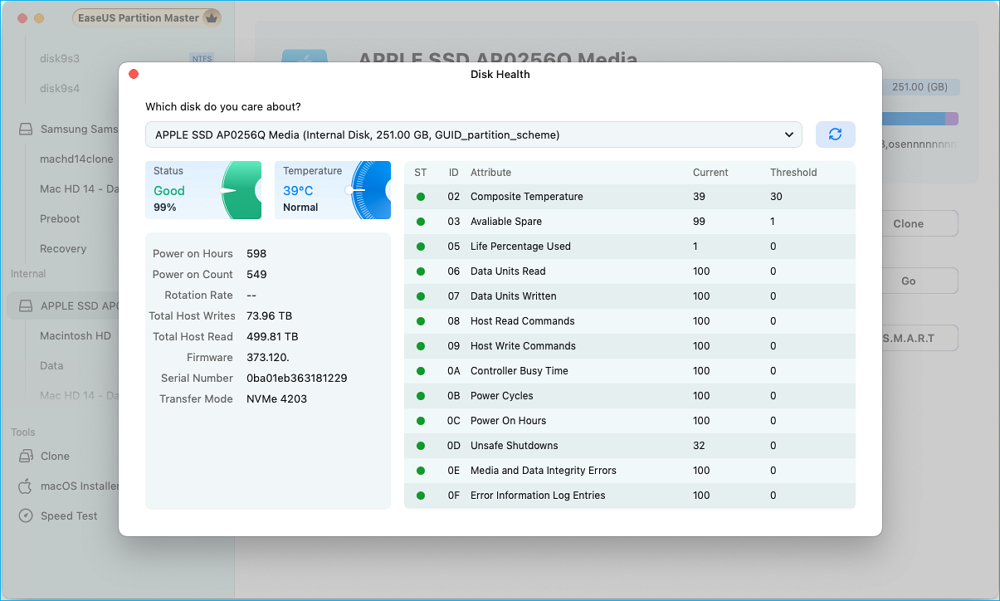
Task: Click the green status dot for Life Percentage Used
Action: point(421,246)
